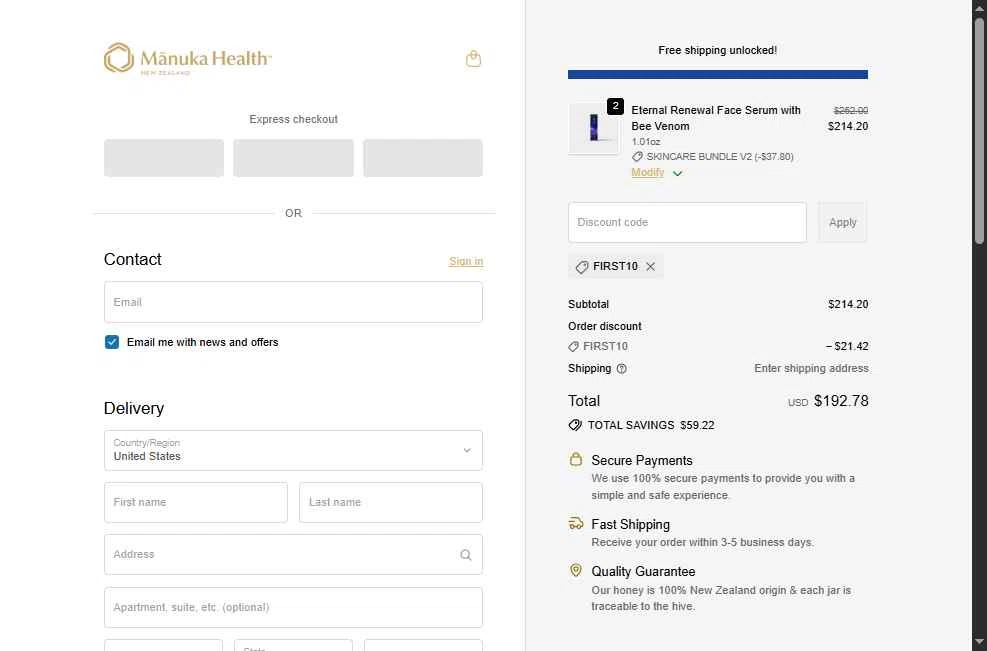Uncheck Email me with news and offers
Screen dimensions: 987x651
(x=111, y=342)
